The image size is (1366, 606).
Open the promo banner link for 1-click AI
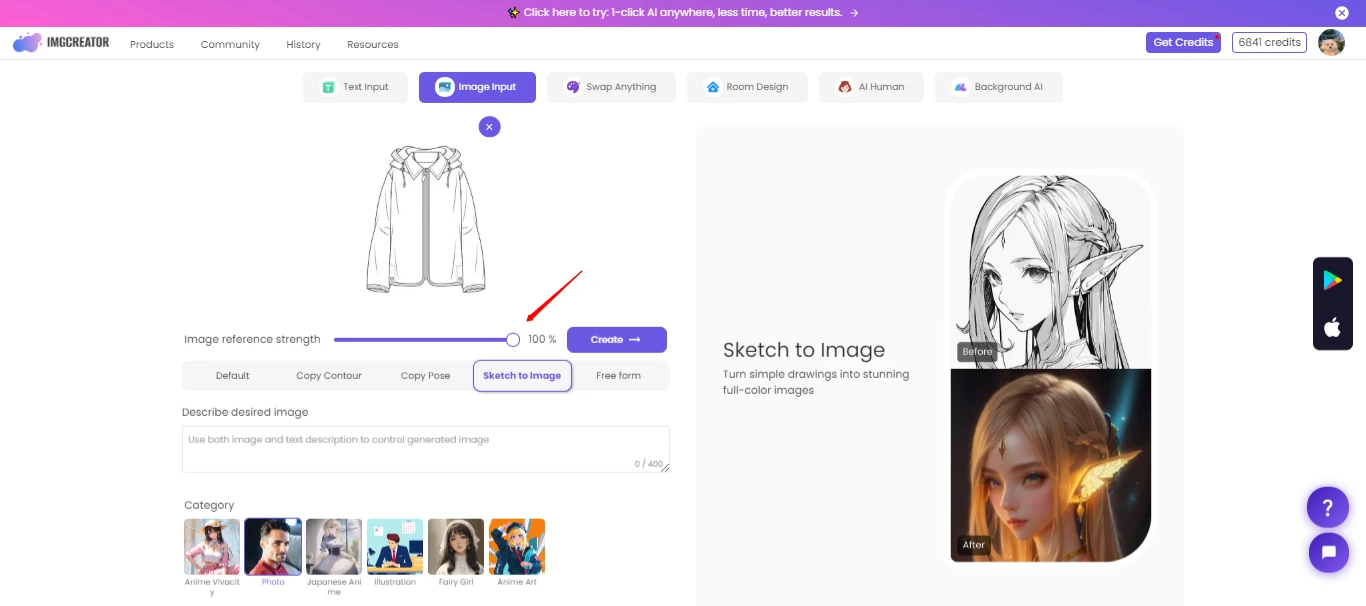coord(683,13)
